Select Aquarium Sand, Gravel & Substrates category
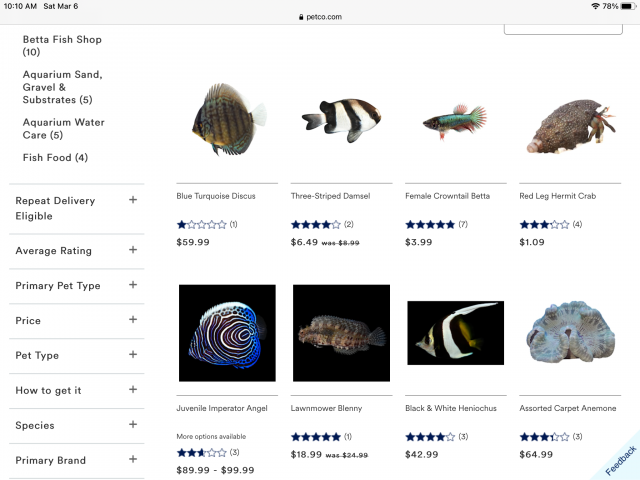This screenshot has width=640, height=480. 62,87
